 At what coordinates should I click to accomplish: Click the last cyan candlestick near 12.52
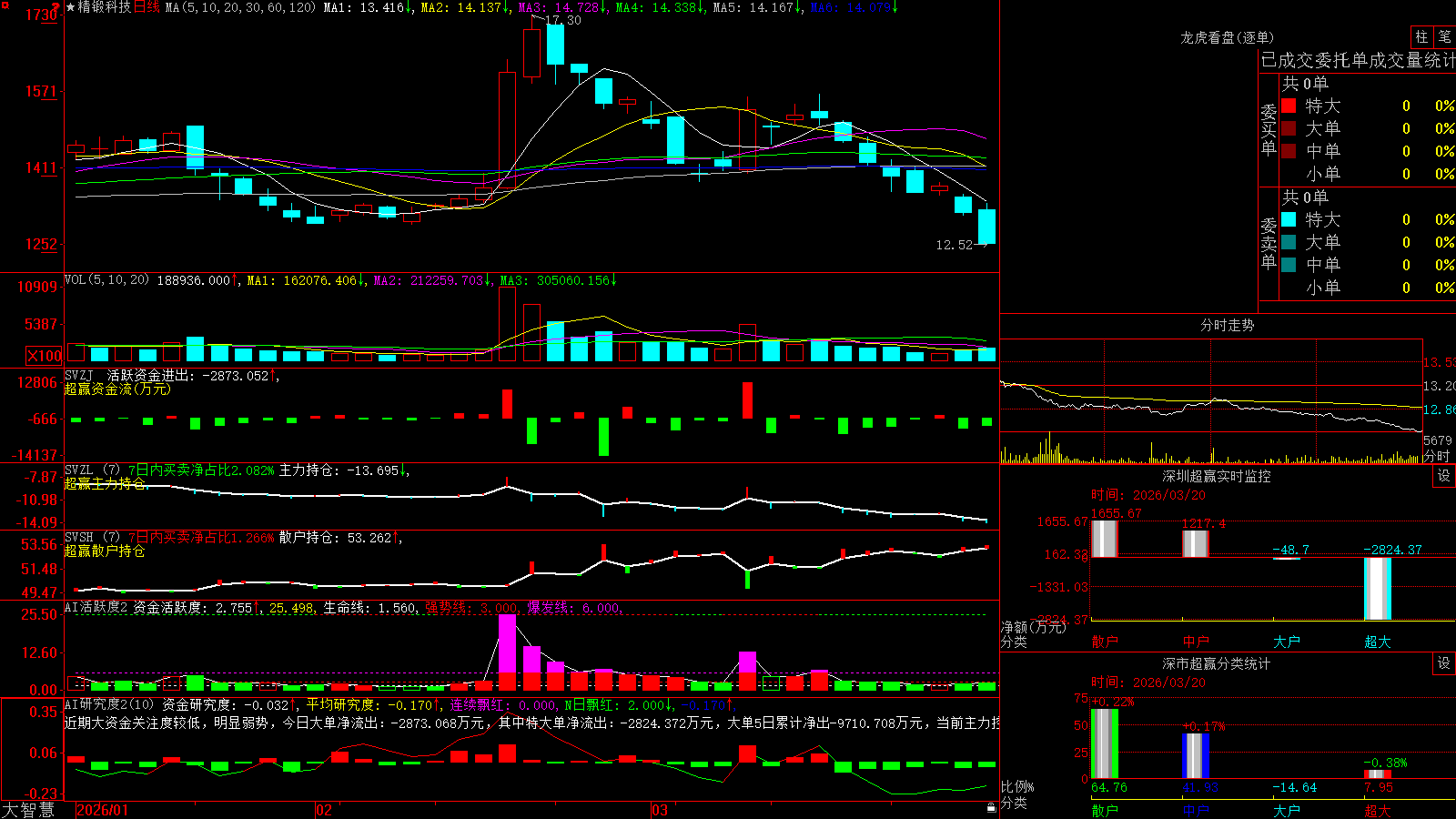(986, 227)
